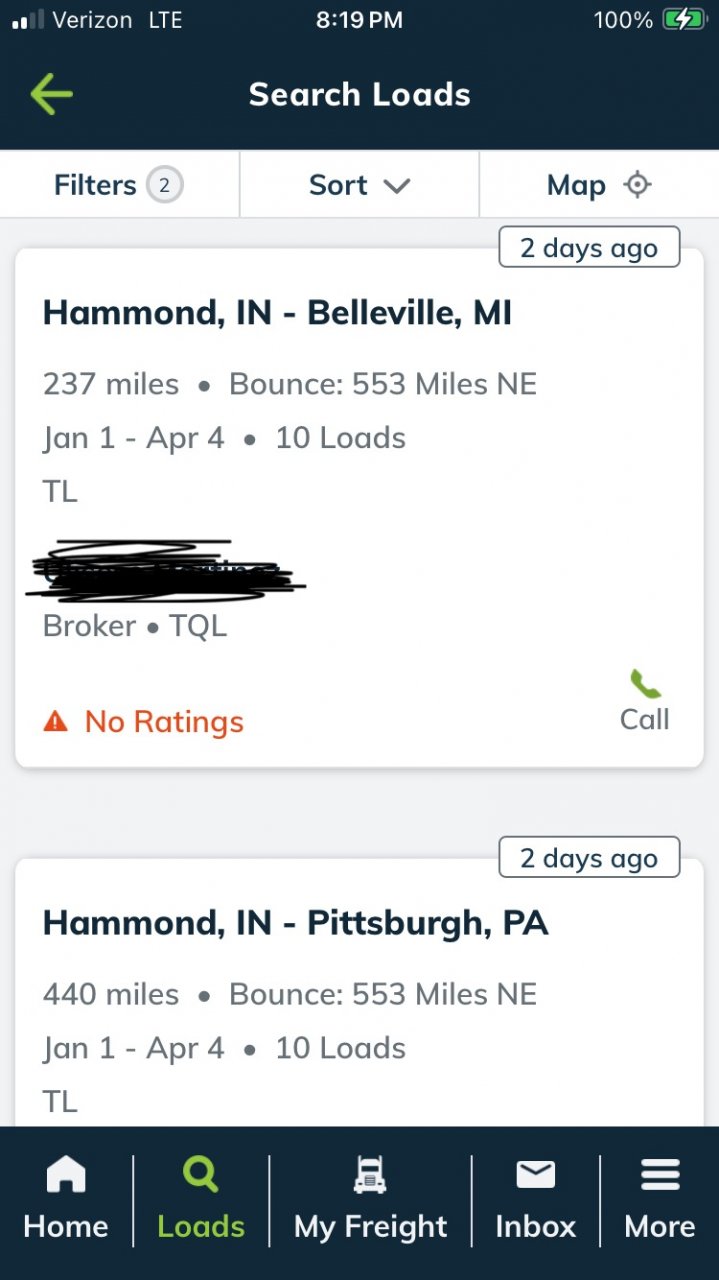Select the first load's 2 days ago tag
Viewport: 719px width, 1280px height.
589,248
